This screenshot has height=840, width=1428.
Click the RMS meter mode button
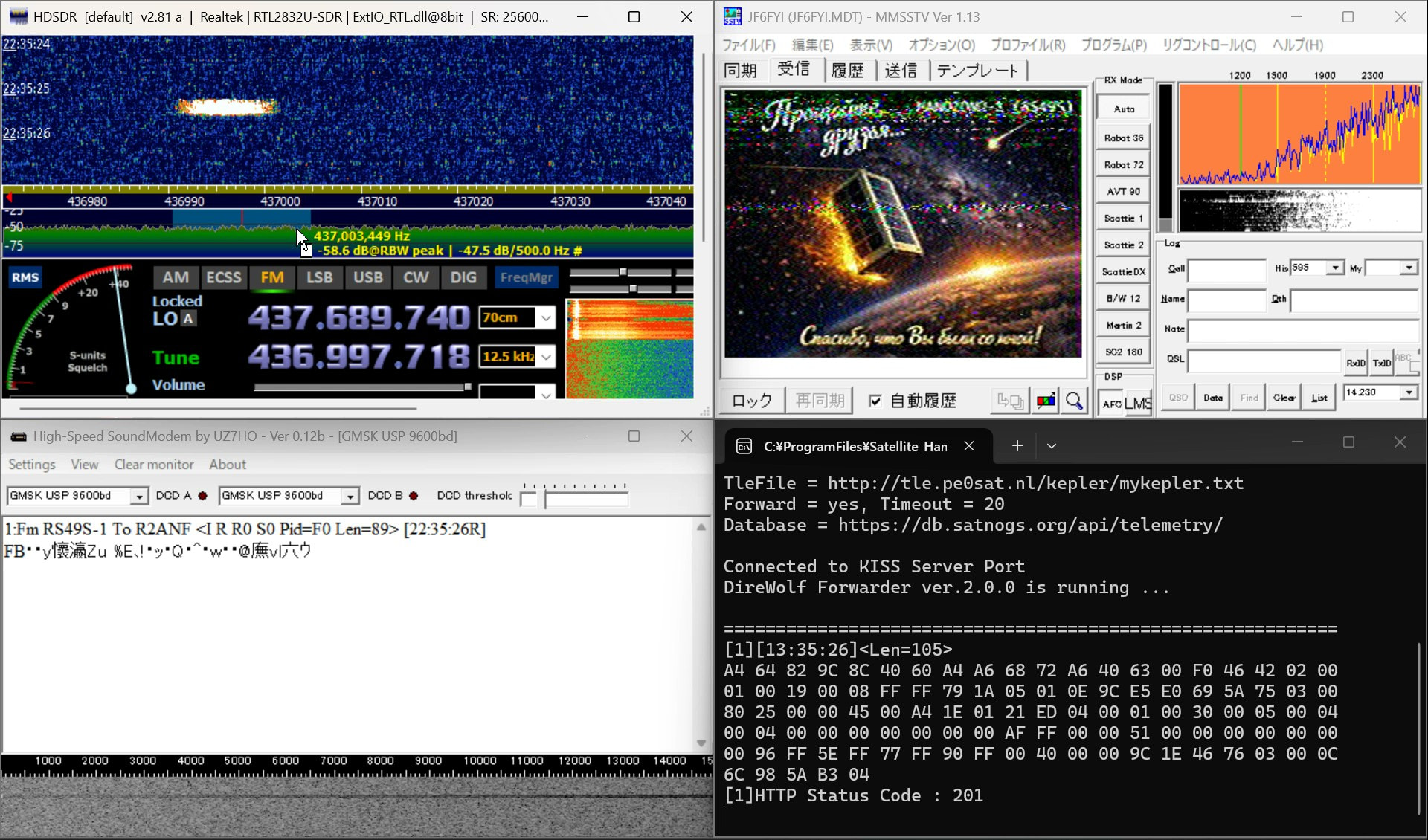click(25, 277)
